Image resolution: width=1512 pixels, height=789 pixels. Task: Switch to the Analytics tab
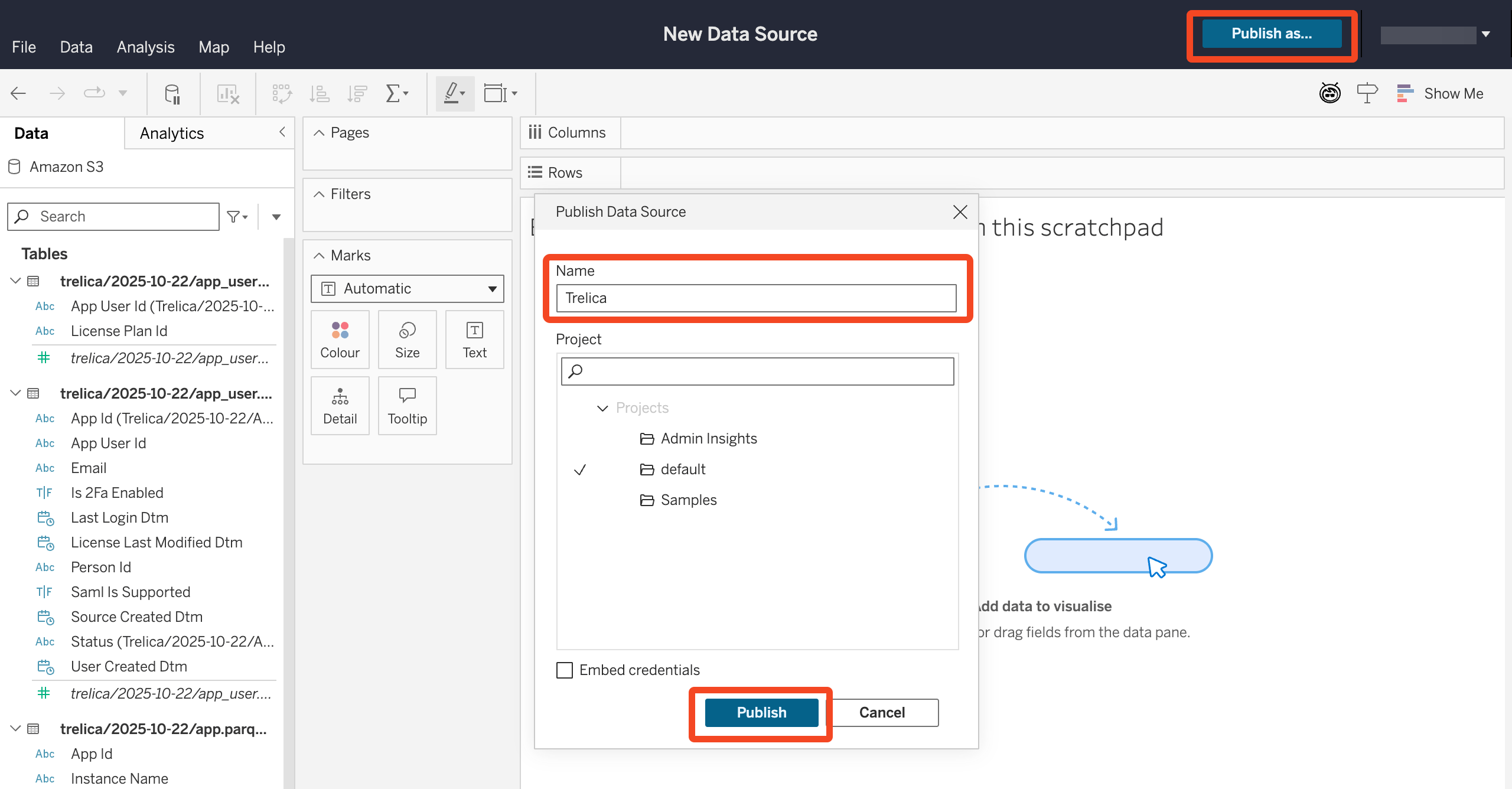pyautogui.click(x=172, y=133)
